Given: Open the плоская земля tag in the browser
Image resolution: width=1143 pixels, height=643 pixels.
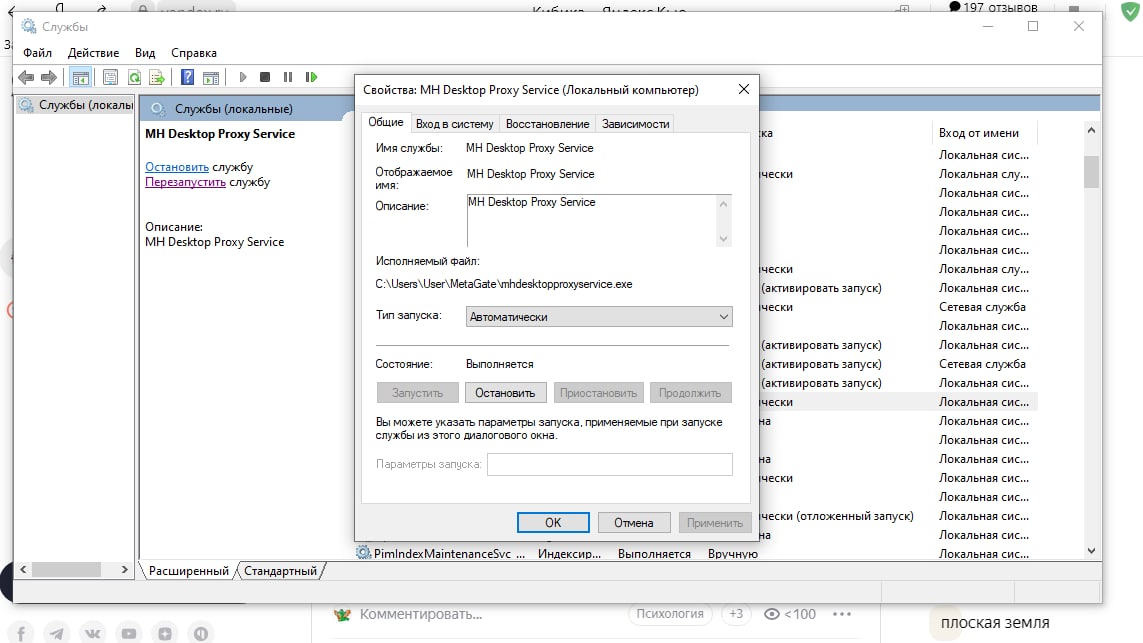Looking at the screenshot, I should click(995, 623).
